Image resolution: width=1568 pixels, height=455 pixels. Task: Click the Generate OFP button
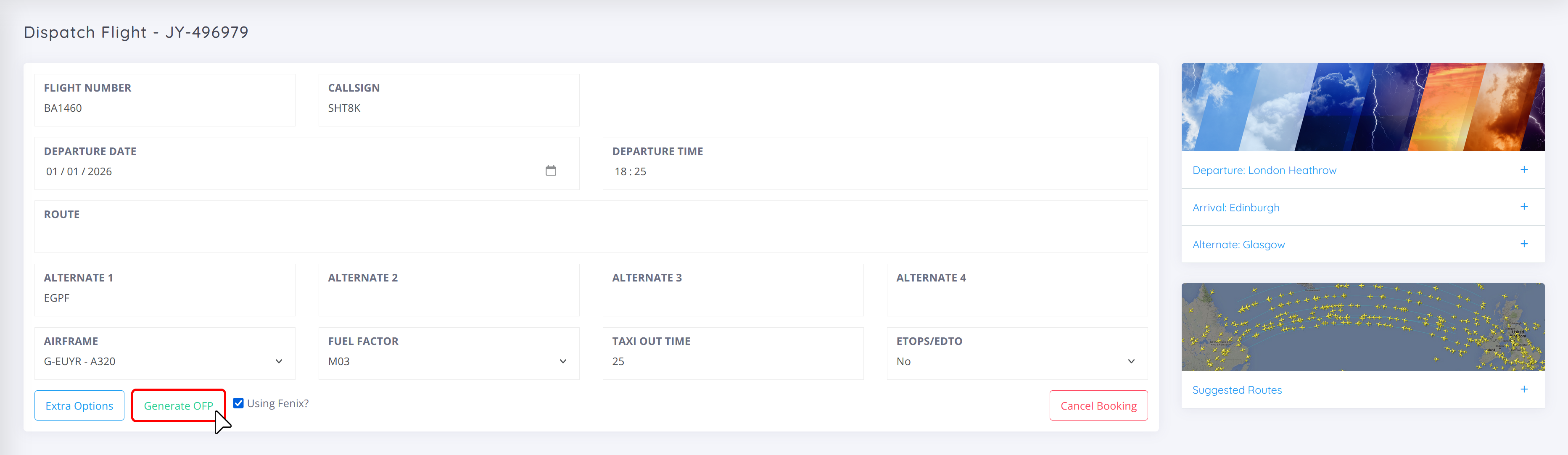click(178, 406)
